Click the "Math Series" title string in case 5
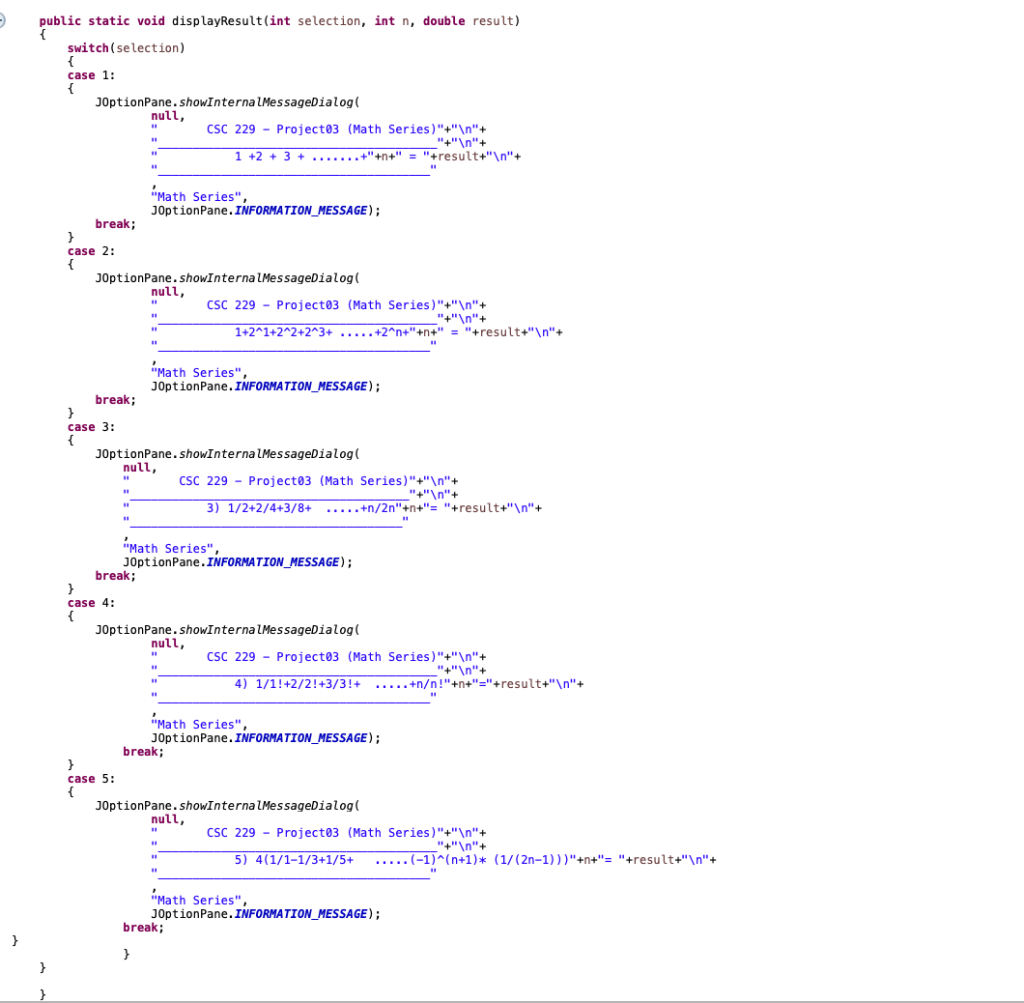Viewport: 1024px width, 1003px height. [x=196, y=900]
